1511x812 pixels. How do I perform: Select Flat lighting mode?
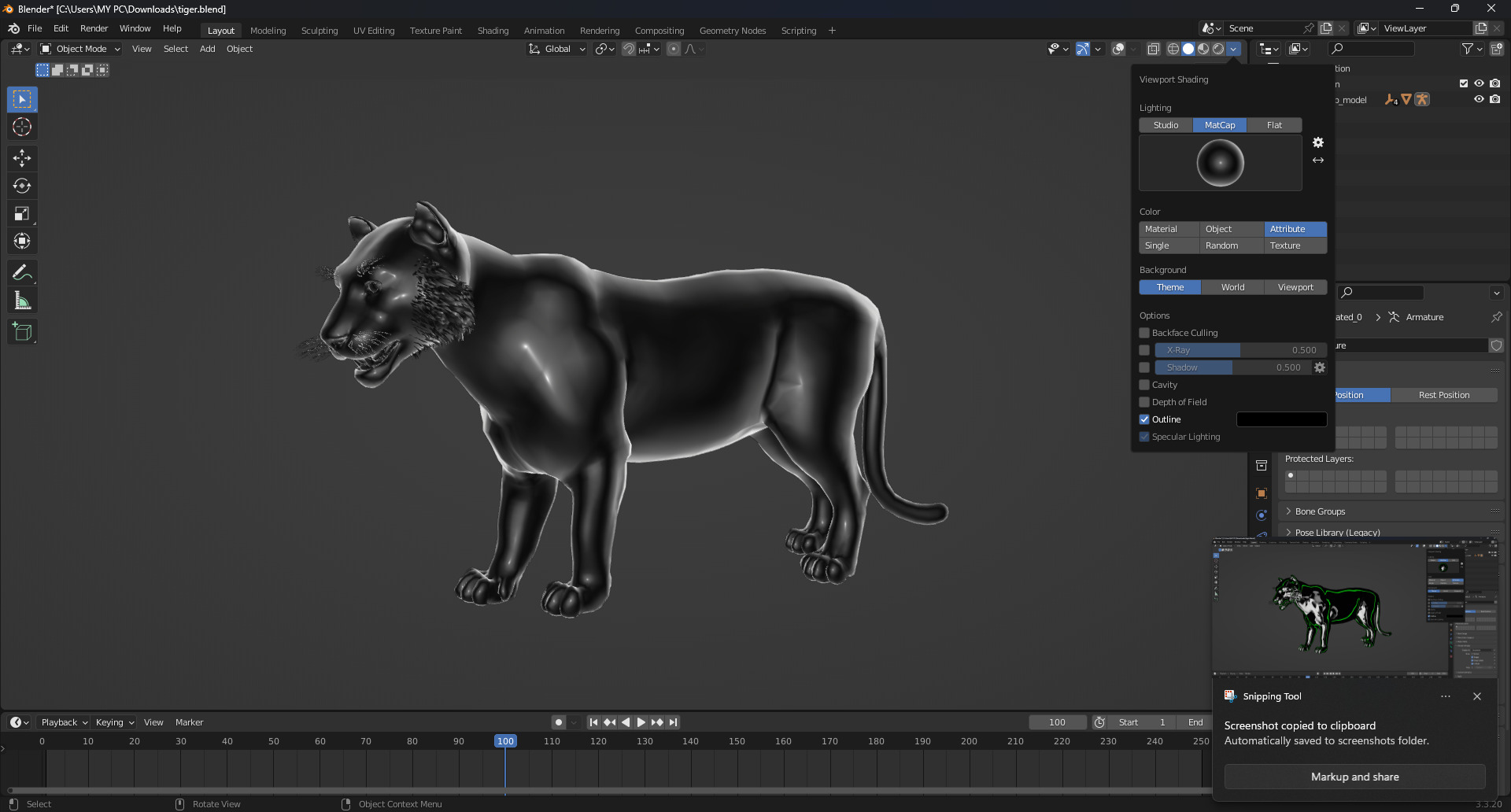click(x=1274, y=125)
